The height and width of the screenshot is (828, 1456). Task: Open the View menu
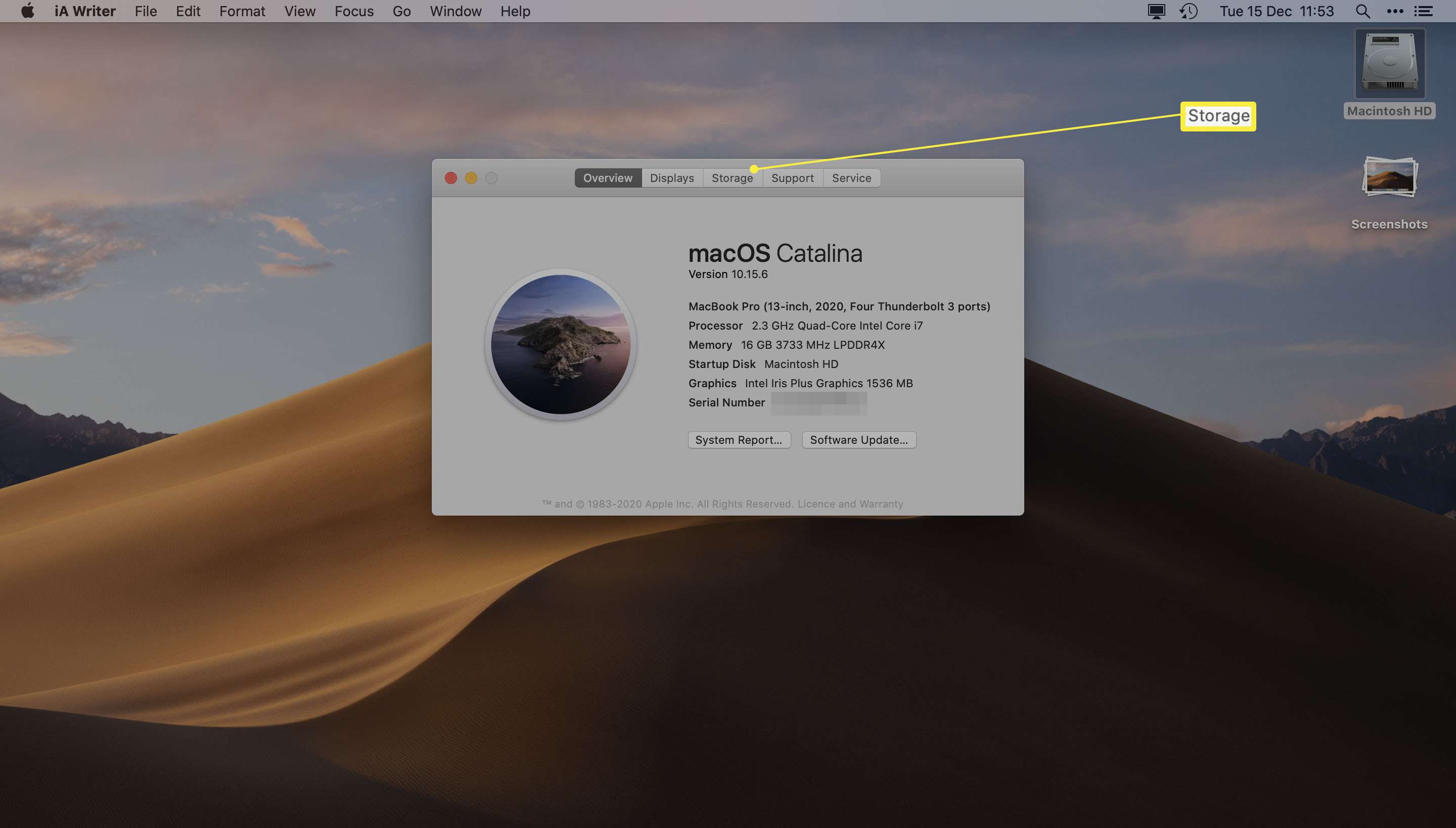(x=300, y=11)
